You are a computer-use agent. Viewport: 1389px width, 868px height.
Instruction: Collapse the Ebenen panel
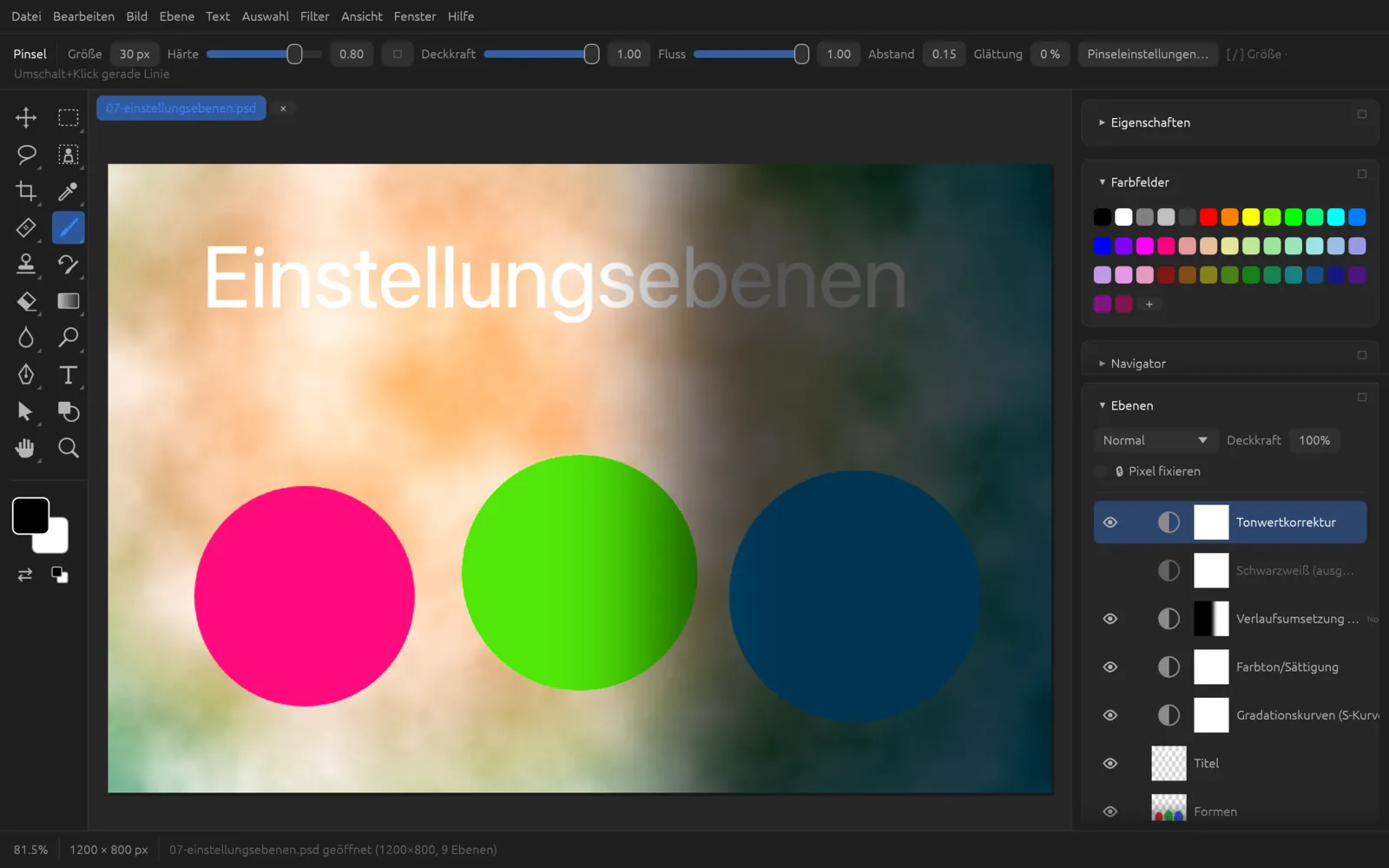tap(1102, 405)
